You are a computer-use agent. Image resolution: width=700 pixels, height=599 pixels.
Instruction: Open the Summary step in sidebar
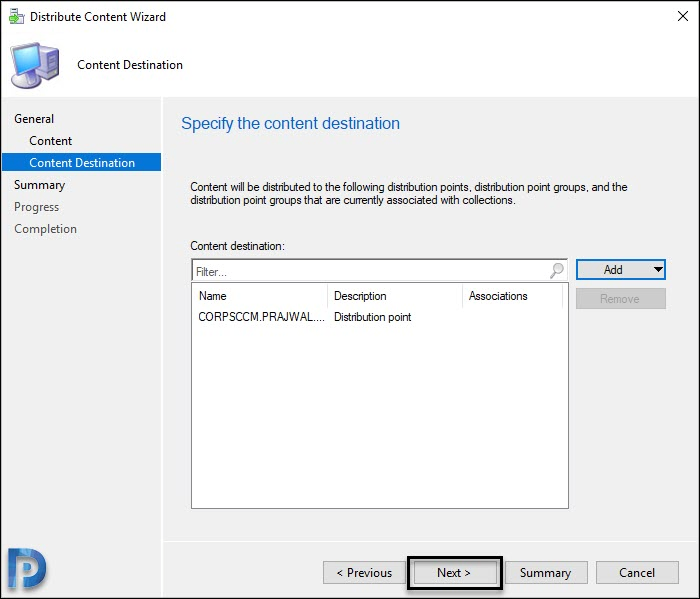pos(39,185)
